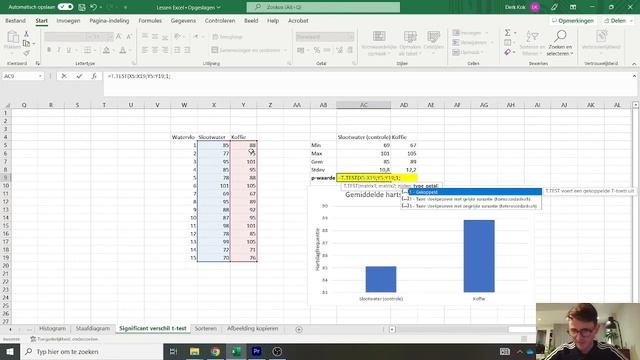Click the Bold B icon
640x360 pixels.
point(49,50)
